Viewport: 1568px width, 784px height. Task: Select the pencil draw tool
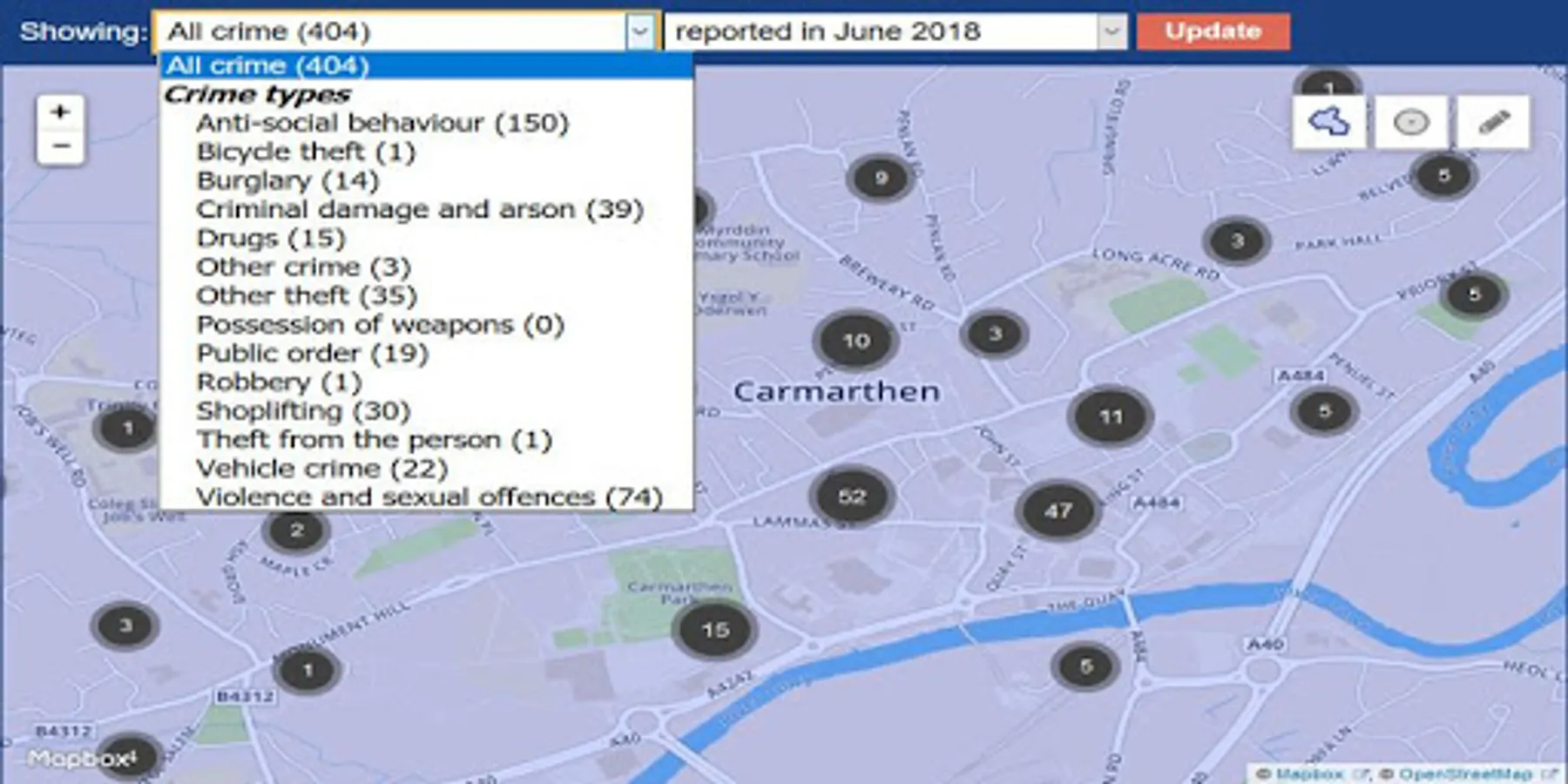tap(1493, 122)
